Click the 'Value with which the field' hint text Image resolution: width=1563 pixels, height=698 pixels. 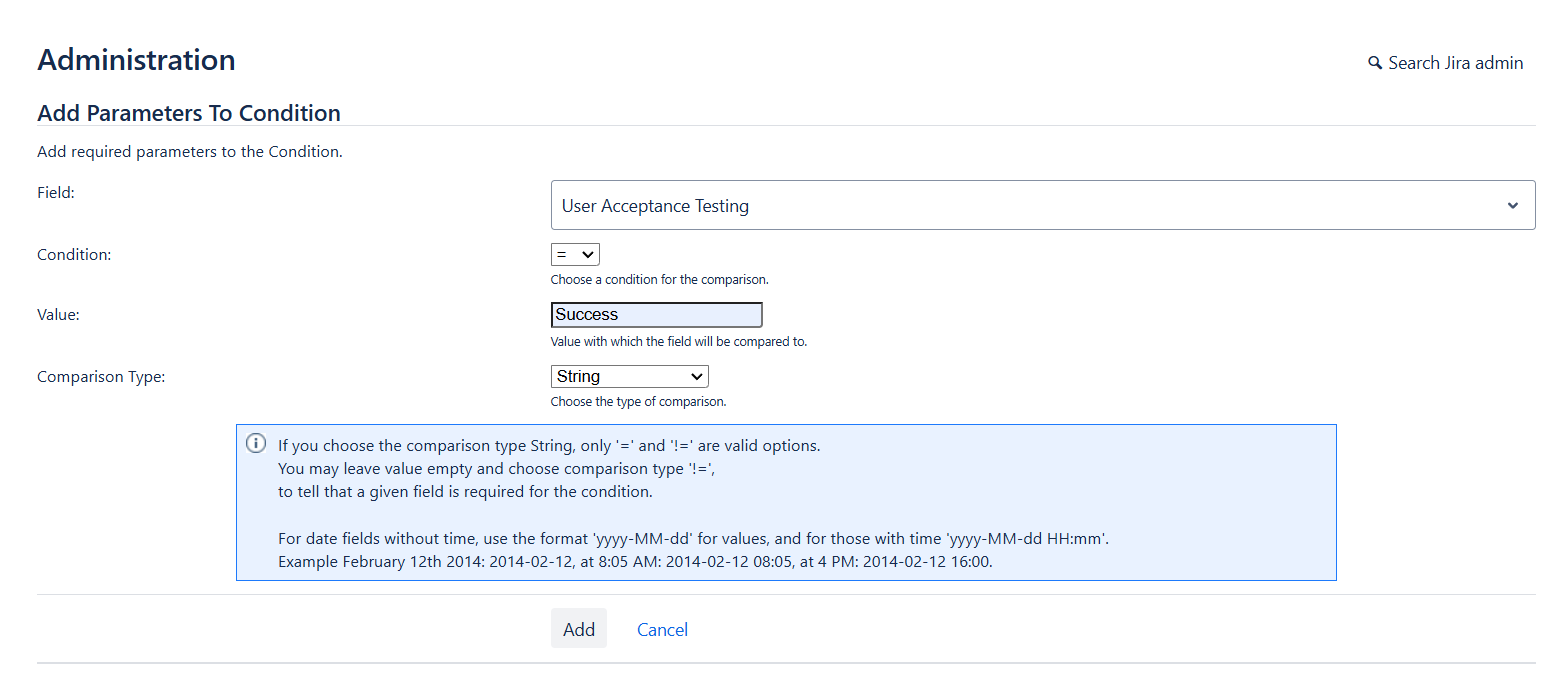coord(678,342)
